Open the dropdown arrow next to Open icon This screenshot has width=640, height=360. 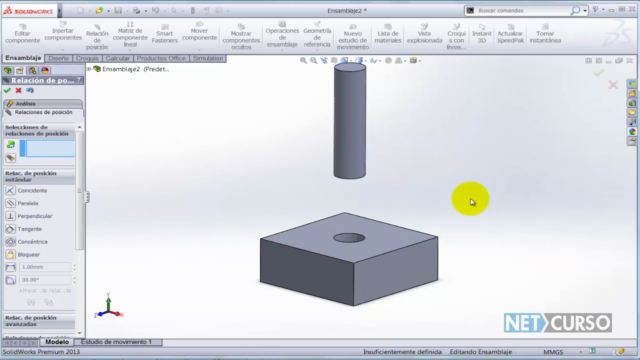(108, 11)
